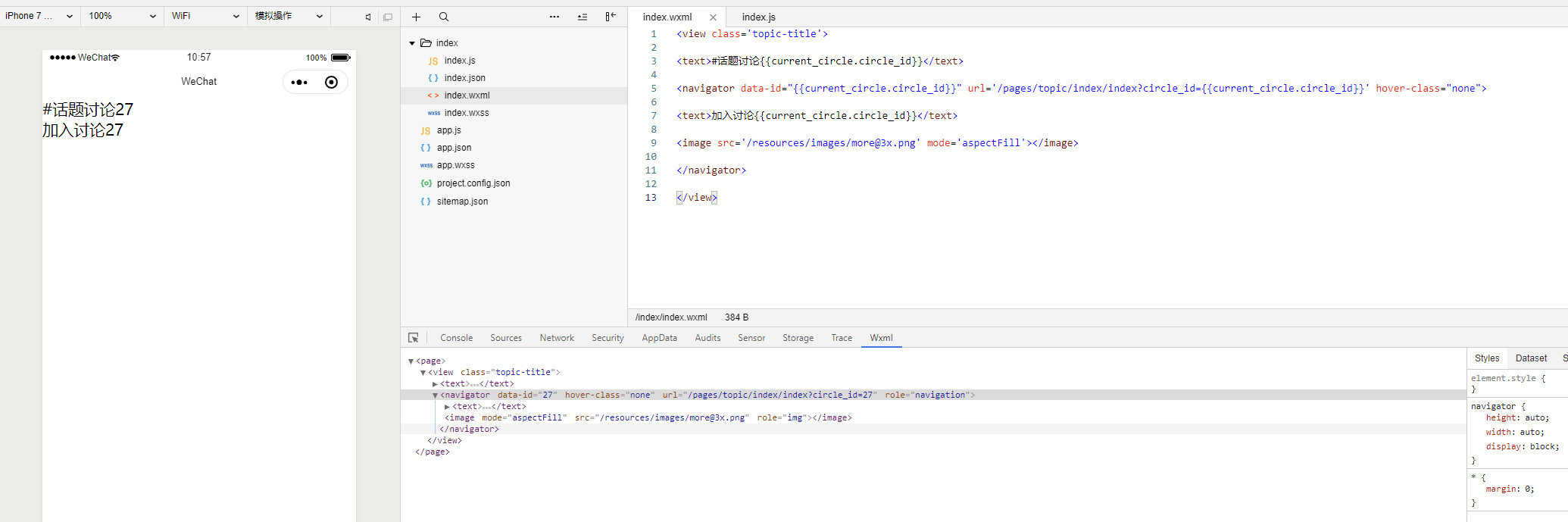Collapse the navigator node in Wxml tree
The height and width of the screenshot is (522, 1568).
click(x=435, y=395)
